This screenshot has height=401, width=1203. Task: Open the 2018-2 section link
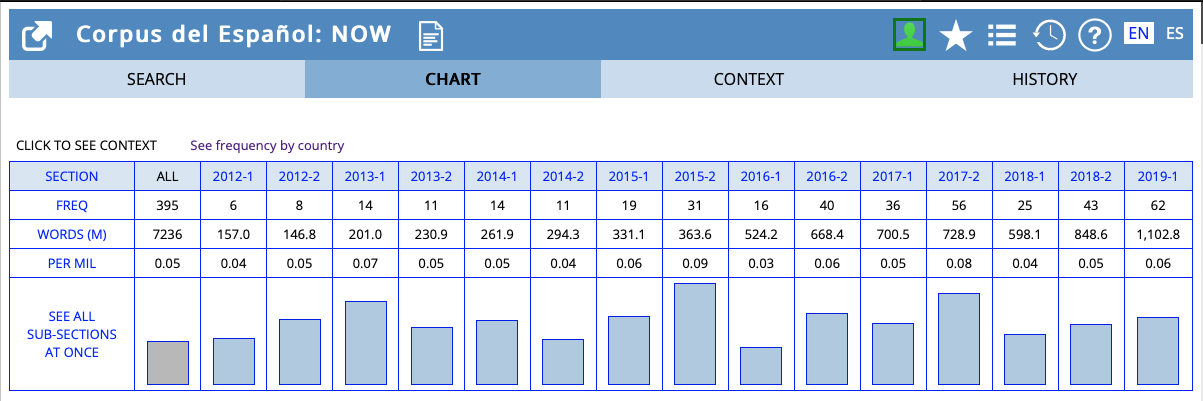pyautogui.click(x=1091, y=176)
